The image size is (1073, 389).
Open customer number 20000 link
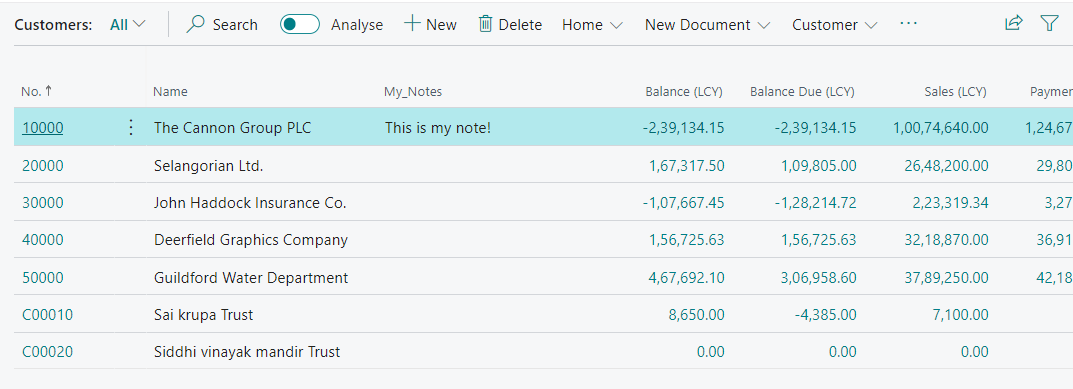click(x=42, y=165)
